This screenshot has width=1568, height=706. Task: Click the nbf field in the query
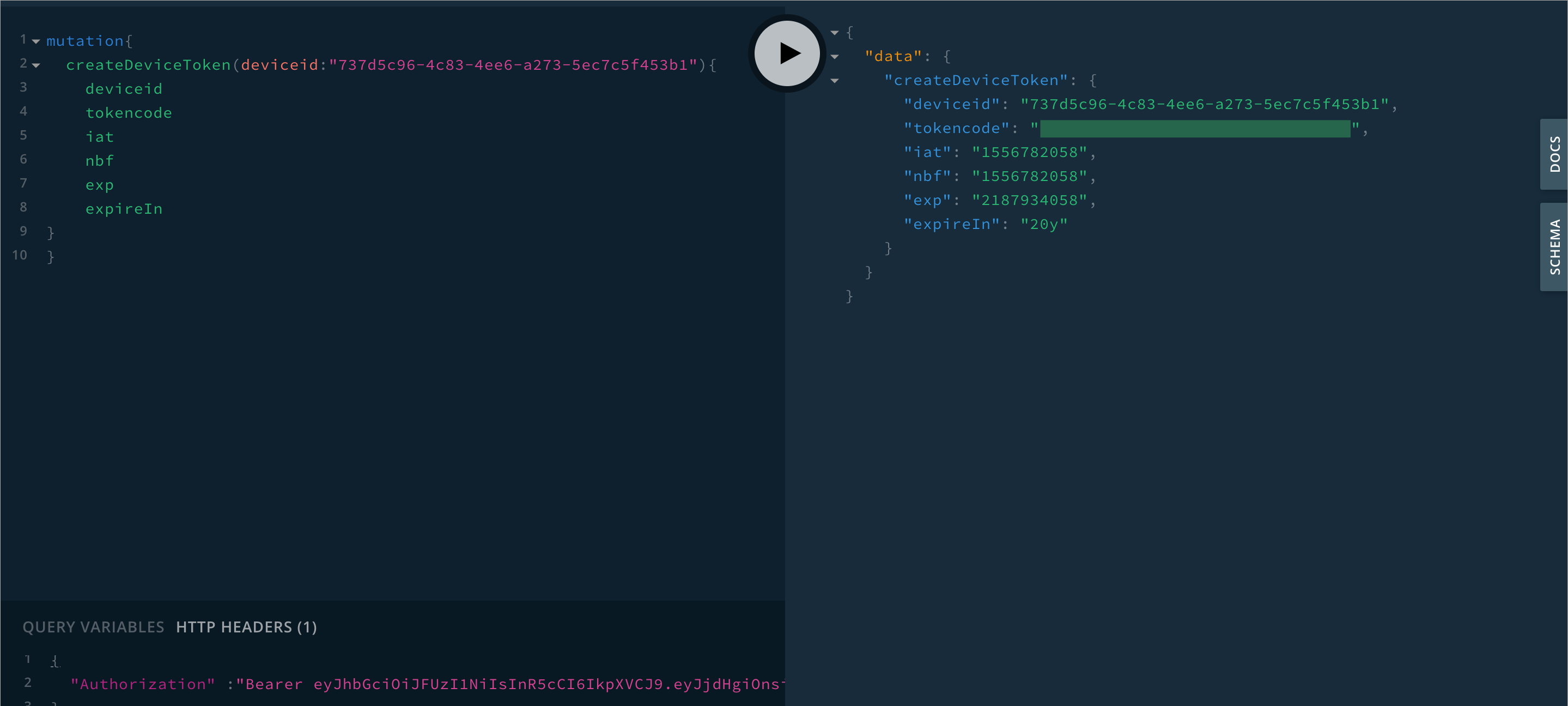(x=100, y=161)
